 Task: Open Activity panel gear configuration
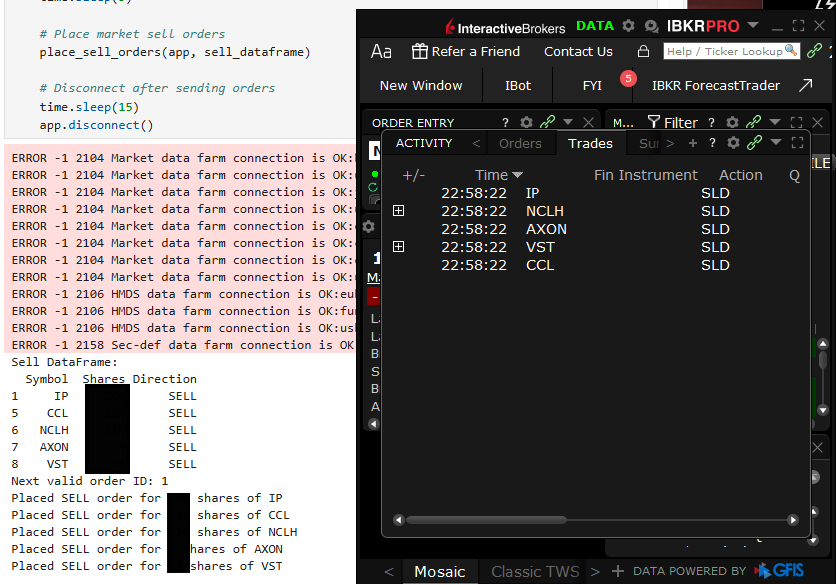coord(734,142)
